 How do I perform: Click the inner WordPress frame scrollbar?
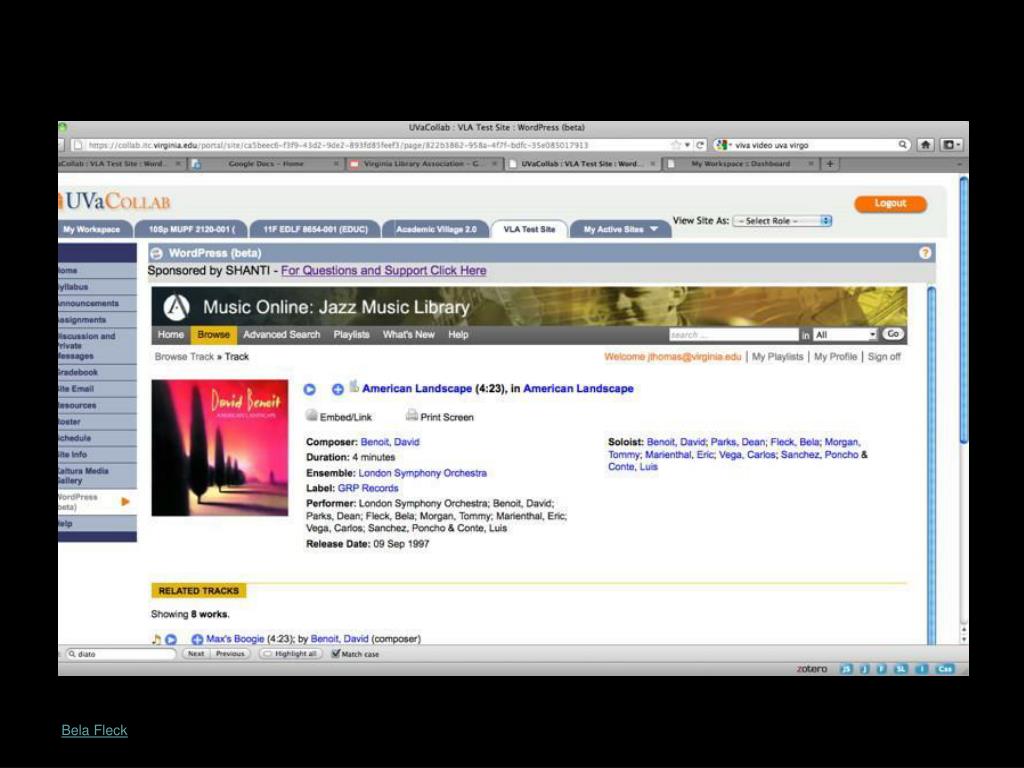931,465
